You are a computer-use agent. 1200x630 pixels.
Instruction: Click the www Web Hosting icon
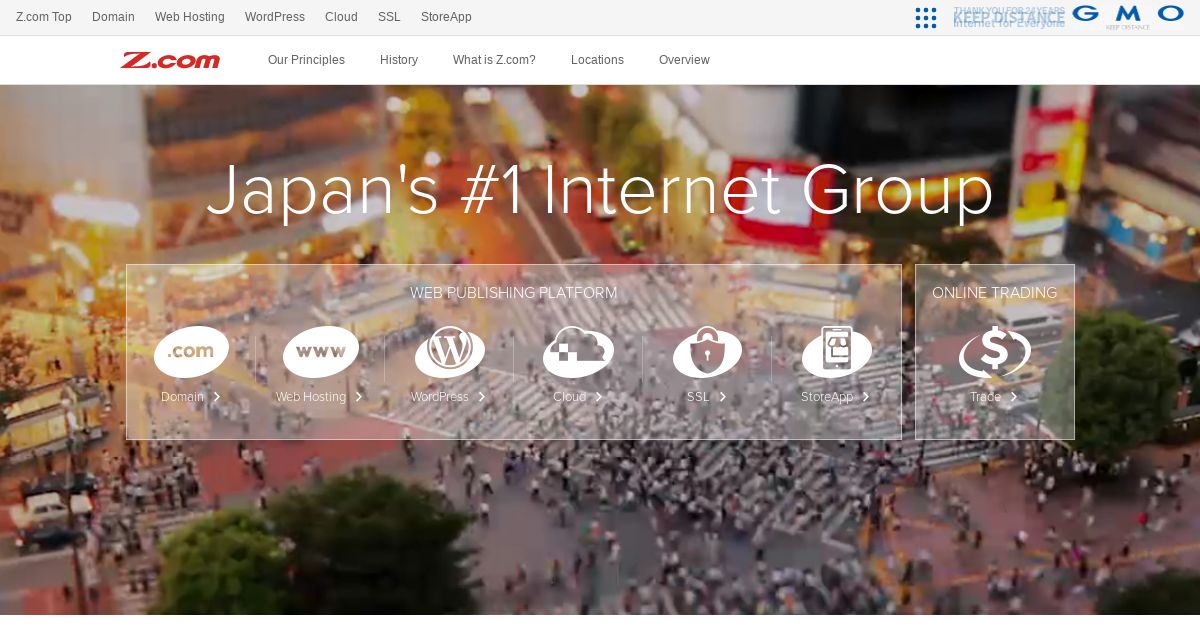(321, 352)
